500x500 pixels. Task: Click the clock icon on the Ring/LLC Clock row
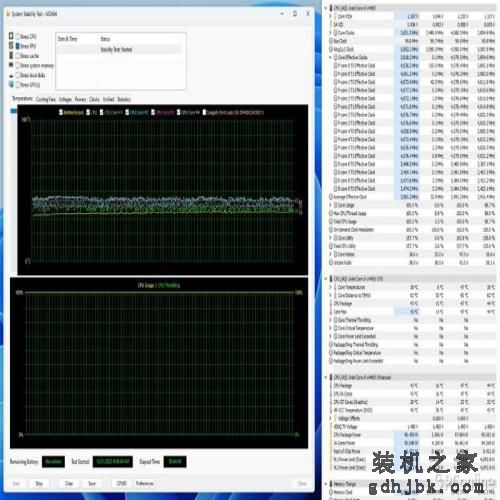[x=331, y=49]
